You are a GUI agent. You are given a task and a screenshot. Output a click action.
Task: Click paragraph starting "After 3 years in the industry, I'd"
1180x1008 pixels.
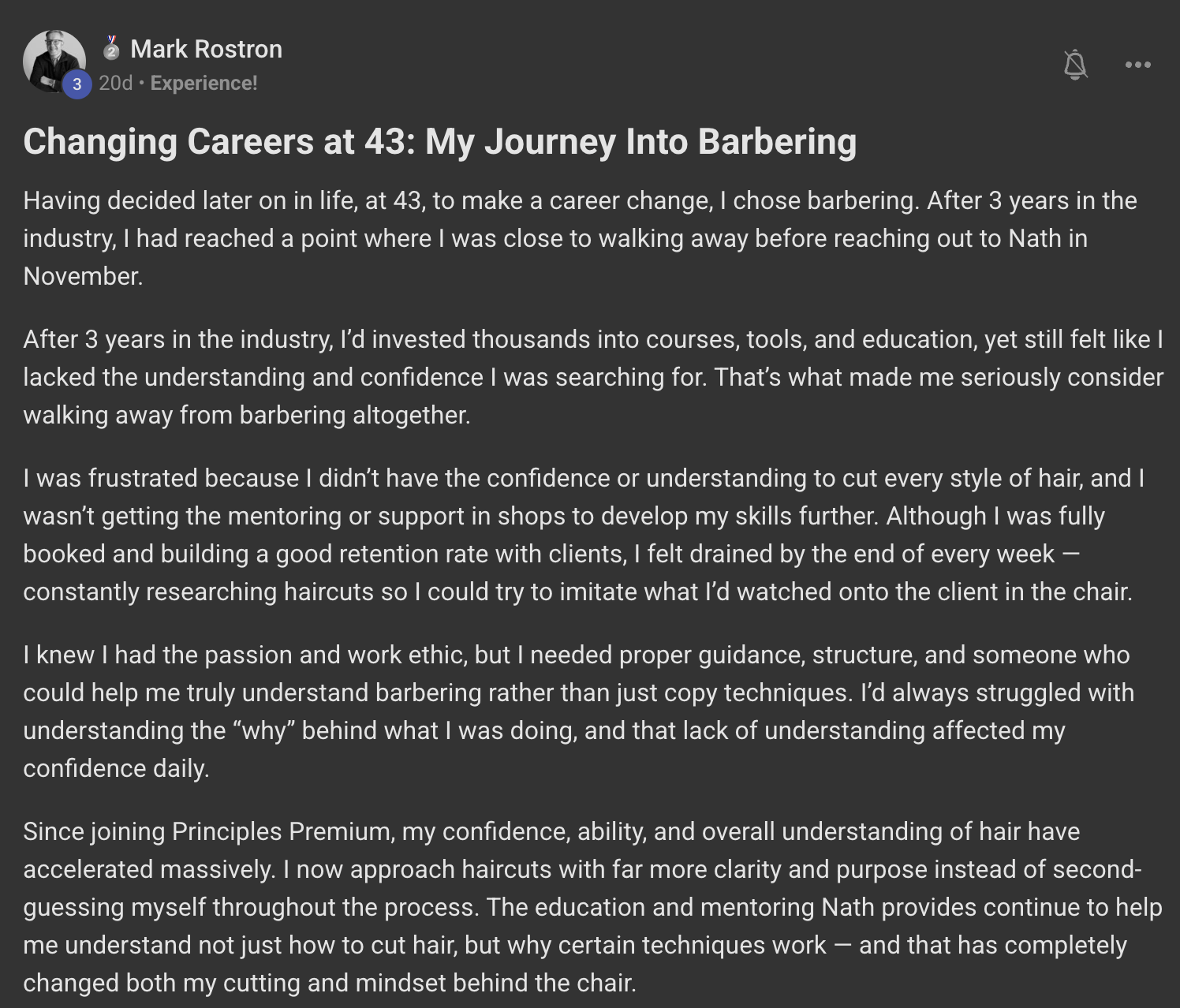tap(593, 377)
